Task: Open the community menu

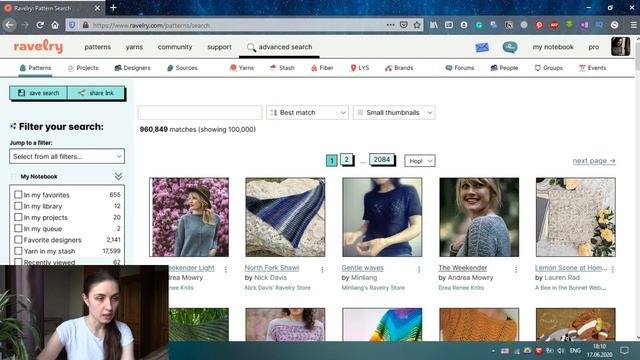Action: point(175,47)
